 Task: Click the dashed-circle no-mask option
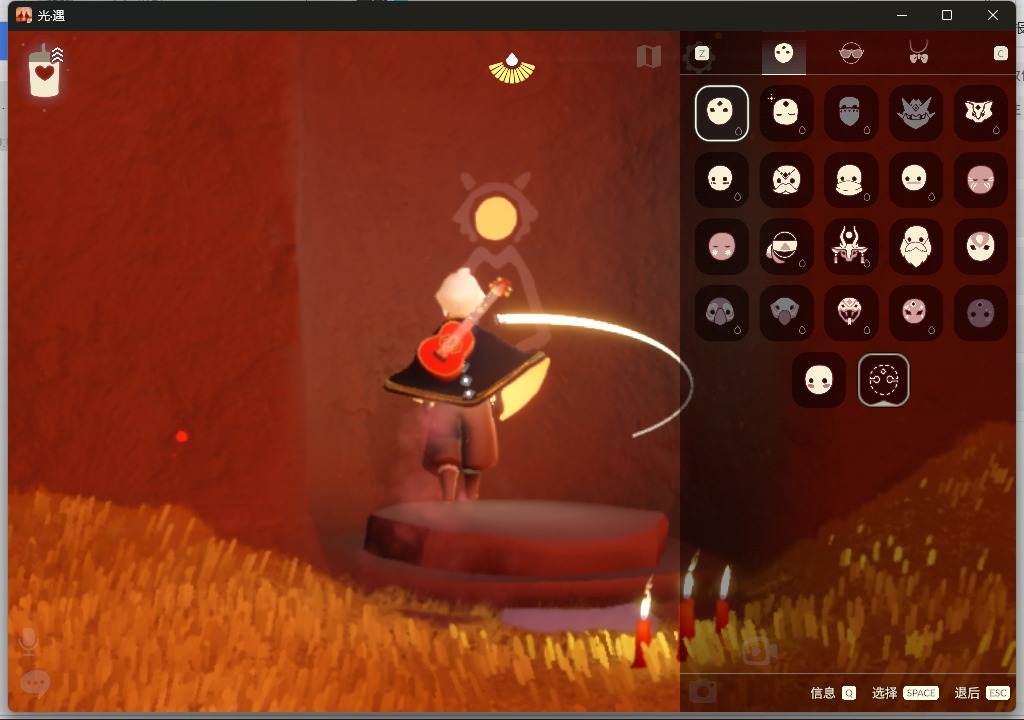click(883, 380)
